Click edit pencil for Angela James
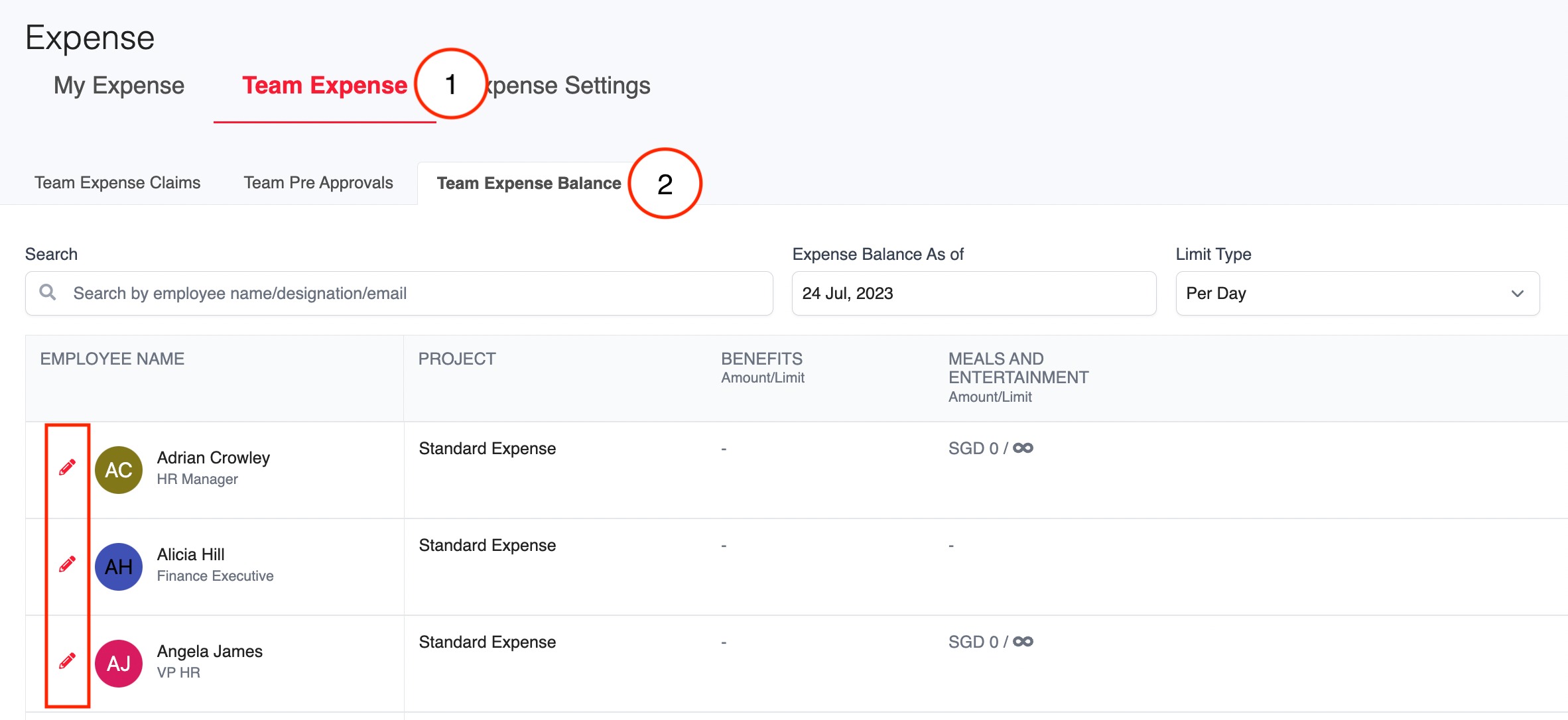This screenshot has height=720, width=1568. [67, 661]
